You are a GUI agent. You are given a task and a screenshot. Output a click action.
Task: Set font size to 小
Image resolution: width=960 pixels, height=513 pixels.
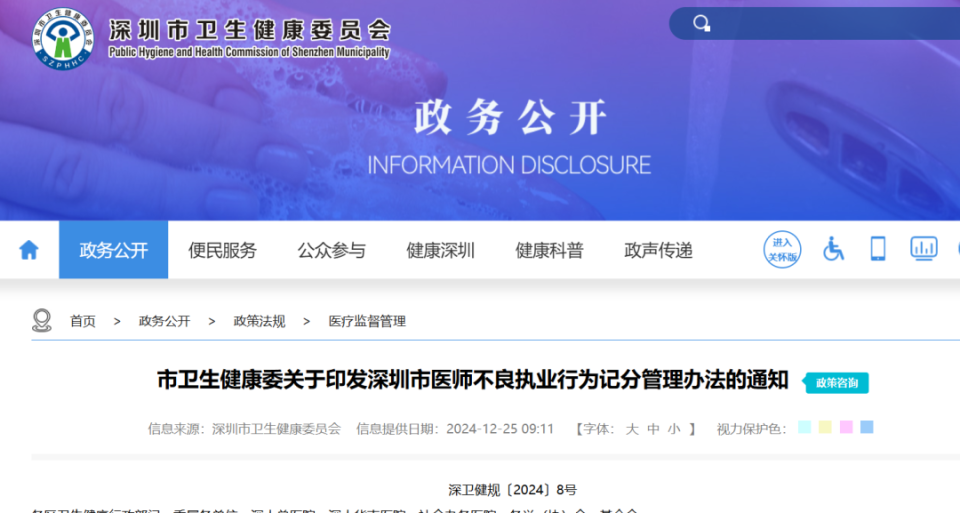click(674, 429)
